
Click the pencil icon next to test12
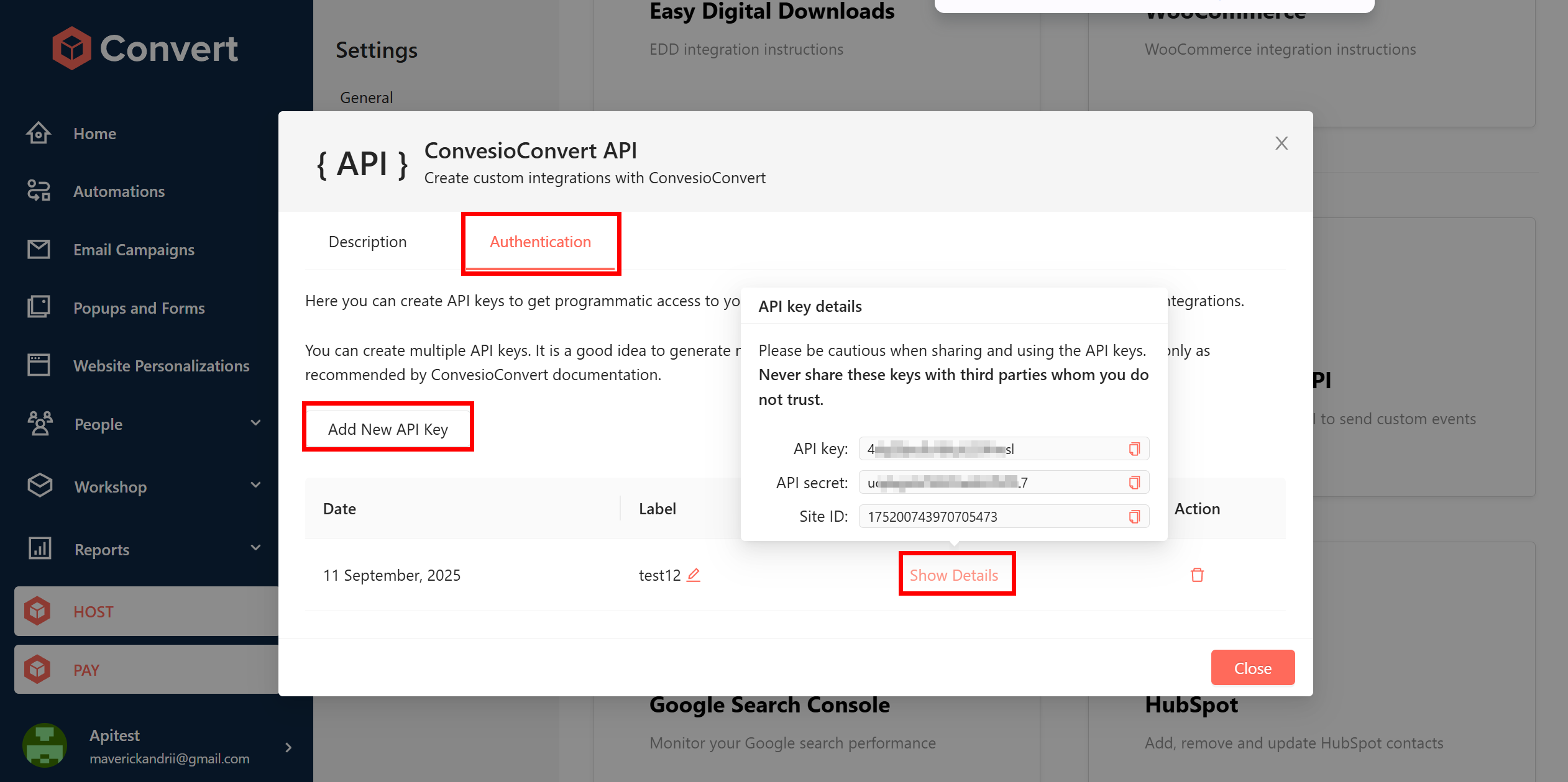point(694,575)
